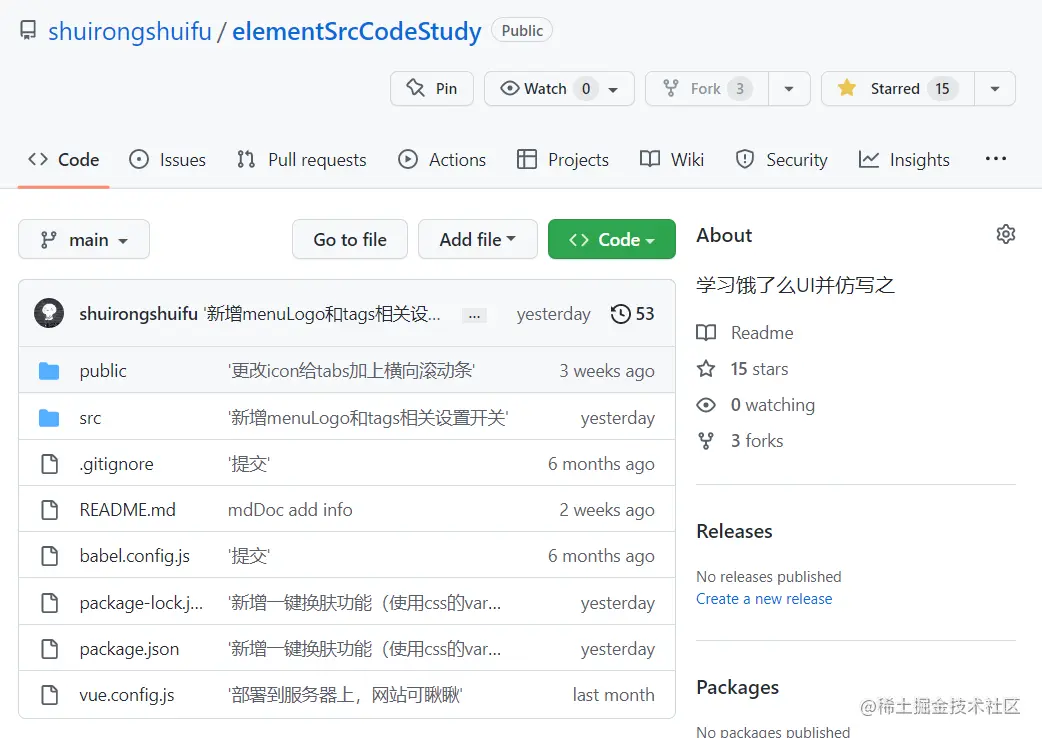The image size is (1042, 738).
Task: Pin this repository with the Pin button
Action: pos(432,88)
